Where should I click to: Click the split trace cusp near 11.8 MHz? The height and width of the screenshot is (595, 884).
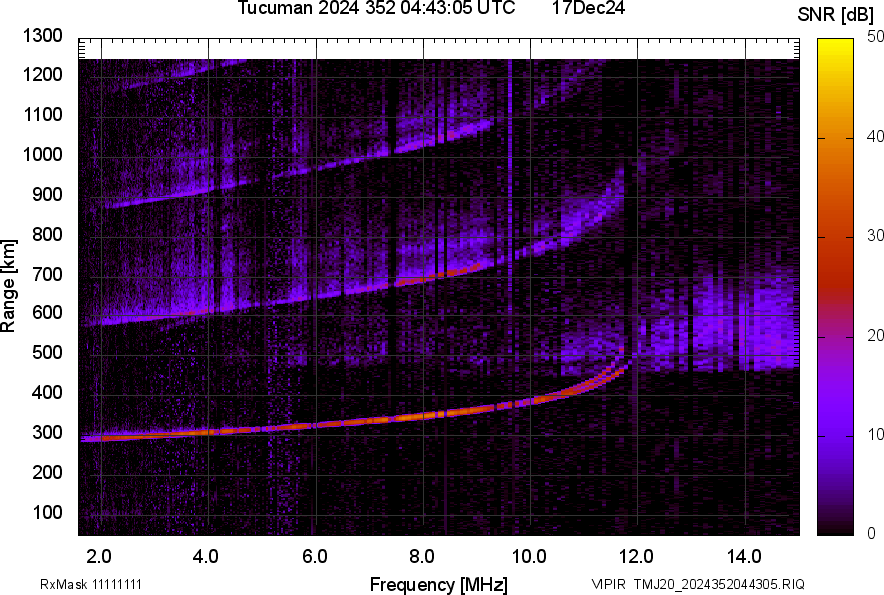click(x=619, y=362)
